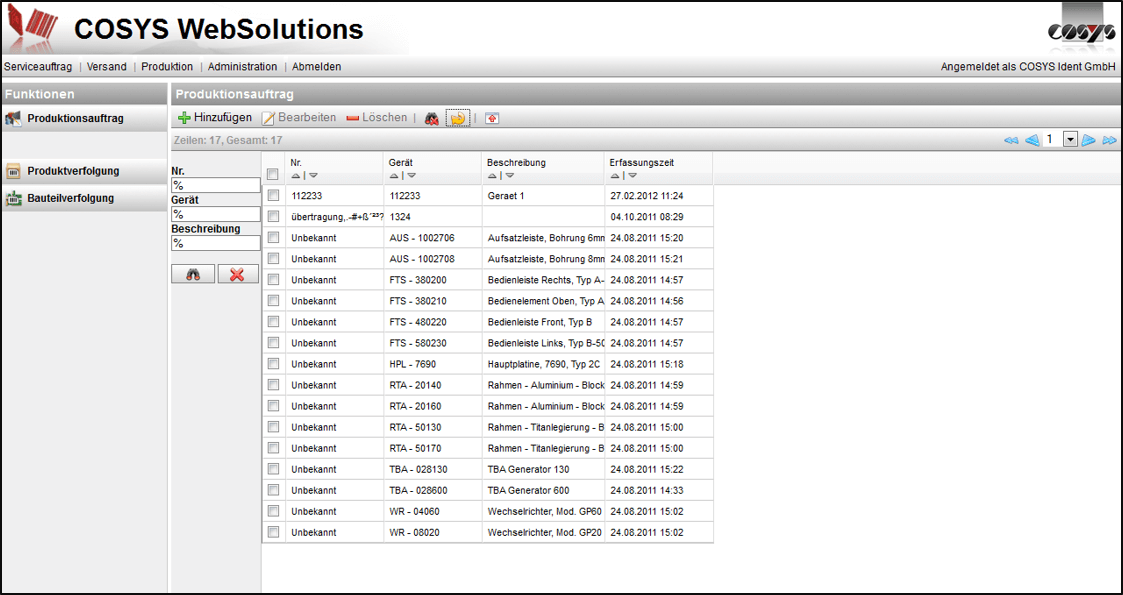Open the Administration menu

coord(242,67)
